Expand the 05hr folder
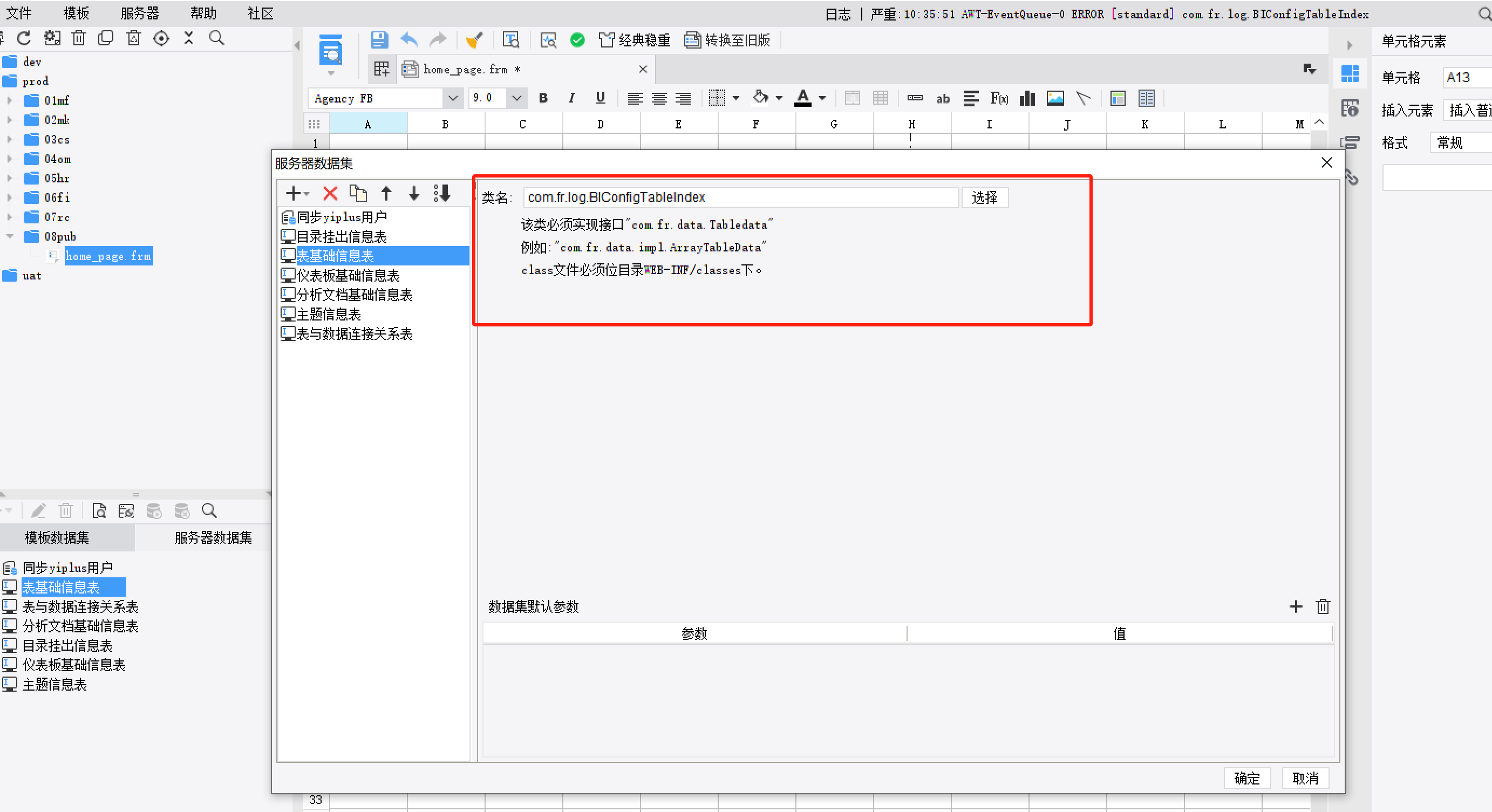This screenshot has width=1492, height=812. pos(9,178)
